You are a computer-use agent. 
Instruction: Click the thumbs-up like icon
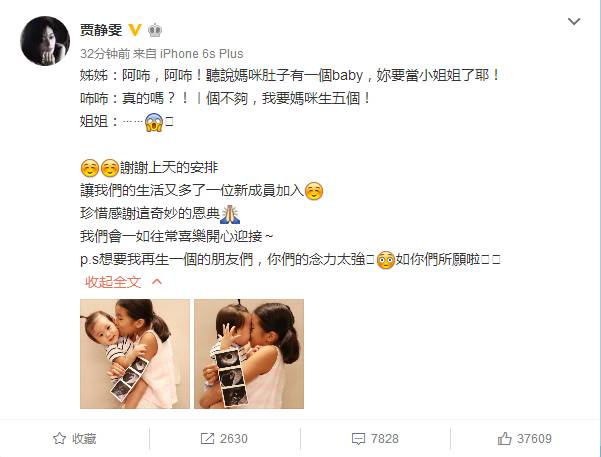tap(504, 439)
